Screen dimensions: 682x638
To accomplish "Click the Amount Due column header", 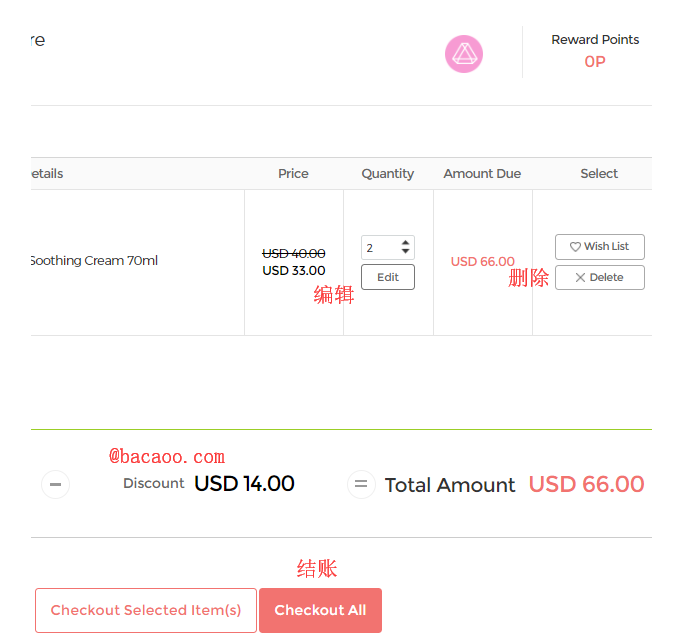I will point(482,174).
